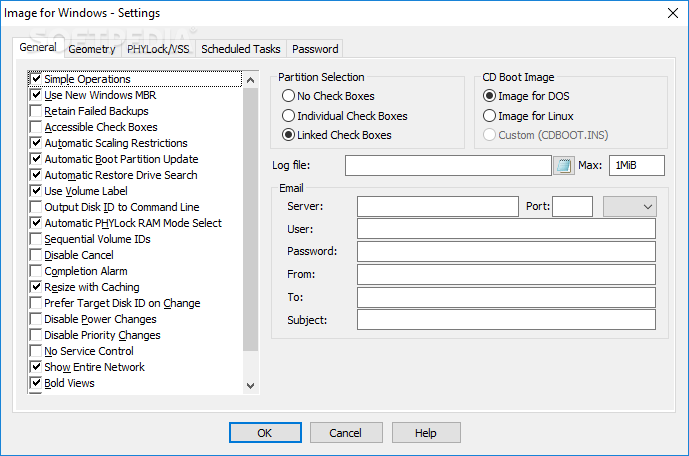689x456 pixels.
Task: Toggle Simple Operations checkbox
Action: [36, 79]
